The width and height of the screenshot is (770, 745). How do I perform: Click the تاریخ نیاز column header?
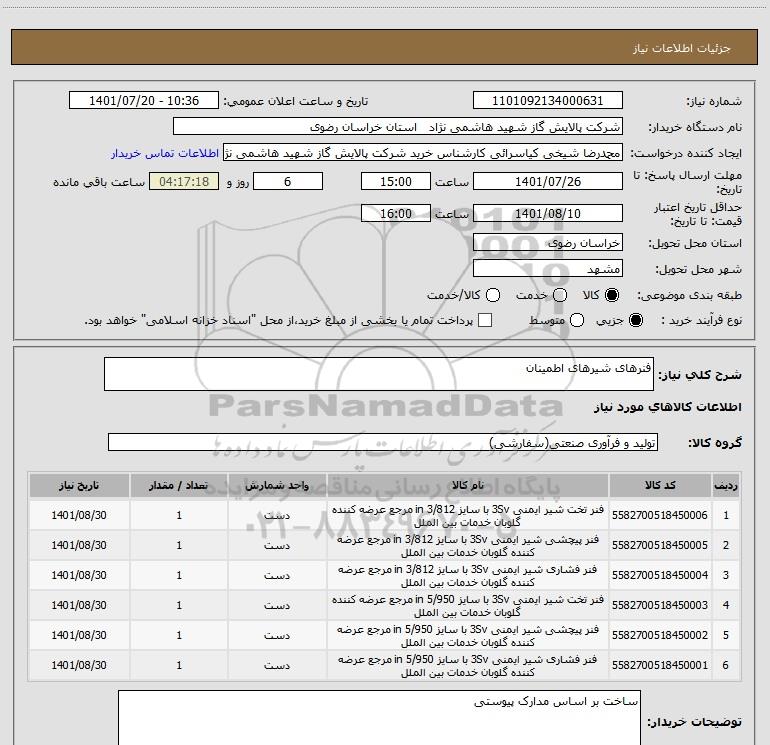(79, 486)
